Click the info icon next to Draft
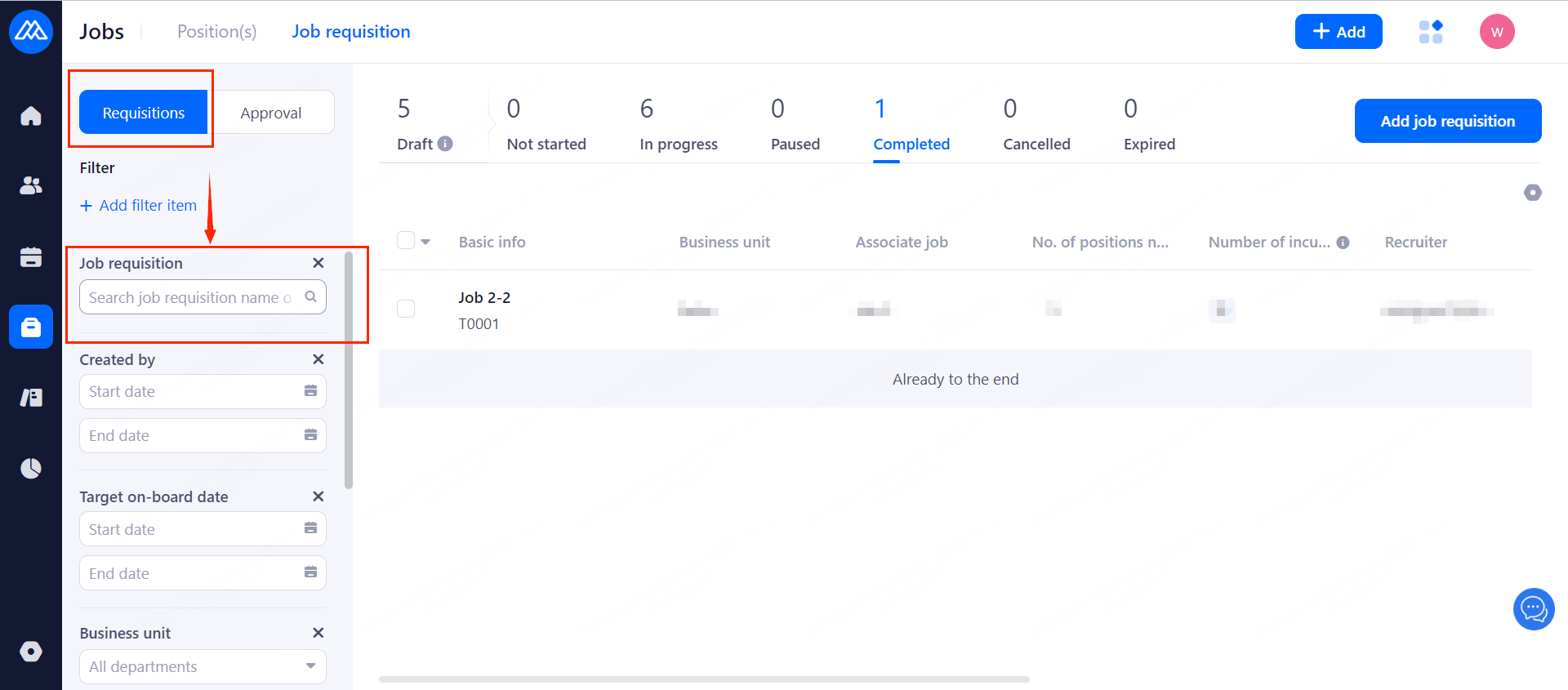The height and width of the screenshot is (690, 1568). [x=445, y=144]
